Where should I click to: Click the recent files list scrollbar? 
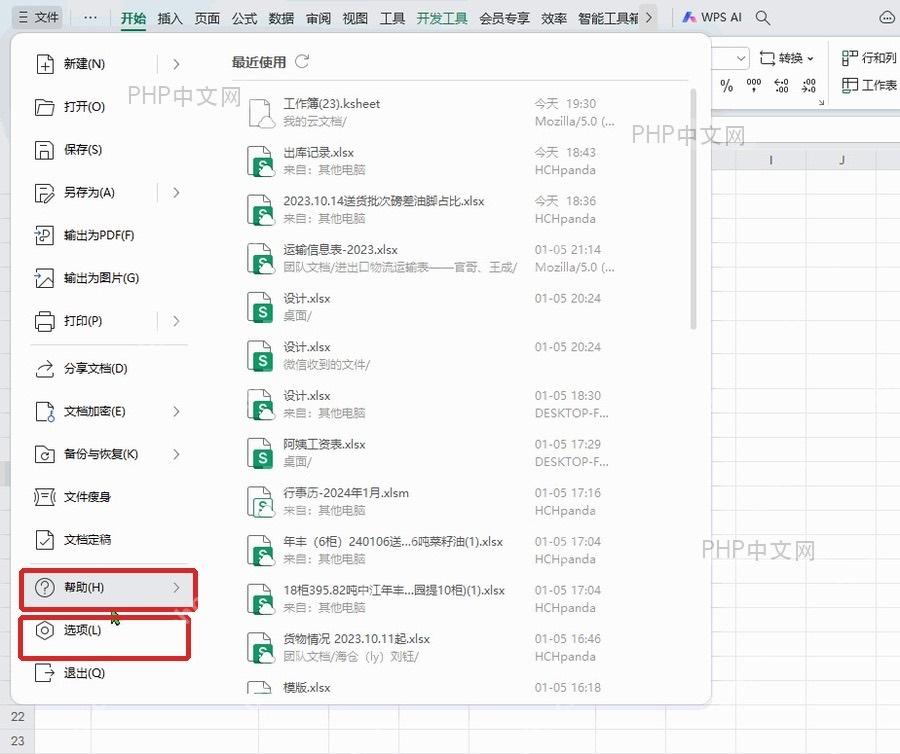[x=693, y=208]
